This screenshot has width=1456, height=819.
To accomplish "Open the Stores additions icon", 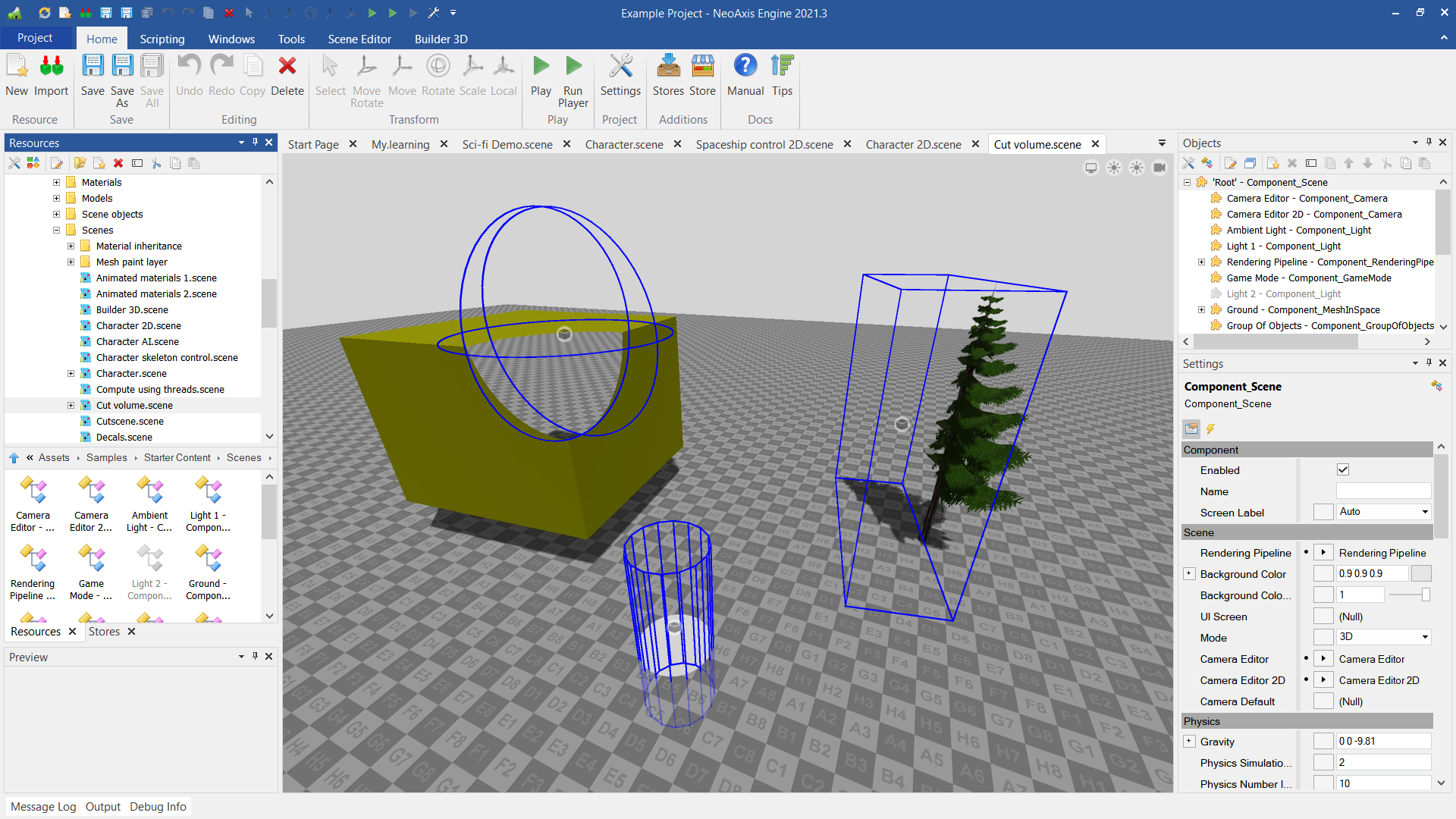I will [668, 67].
